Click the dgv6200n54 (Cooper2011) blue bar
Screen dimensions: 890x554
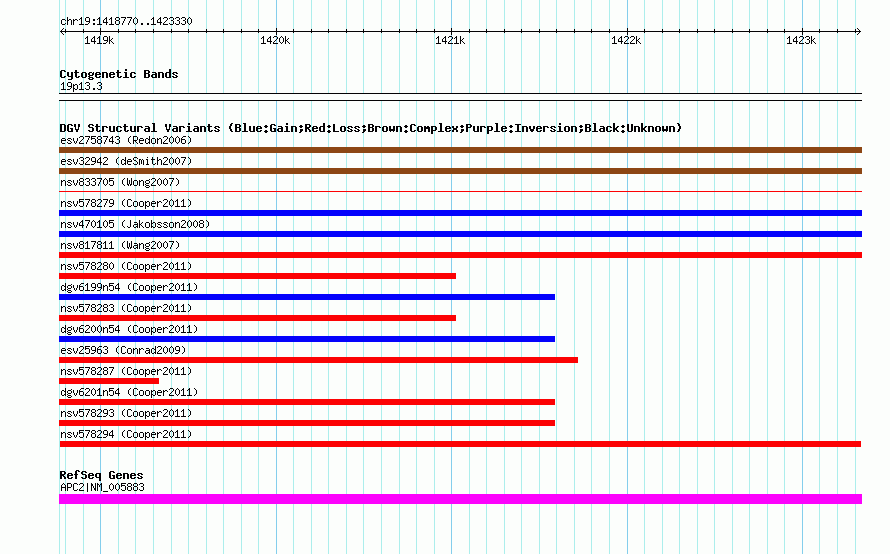[307, 339]
